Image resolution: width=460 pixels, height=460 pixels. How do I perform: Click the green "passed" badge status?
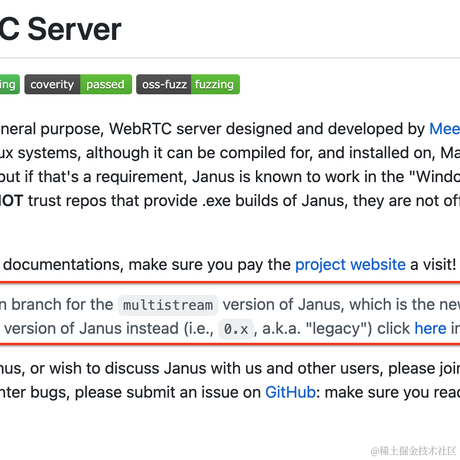point(106,84)
